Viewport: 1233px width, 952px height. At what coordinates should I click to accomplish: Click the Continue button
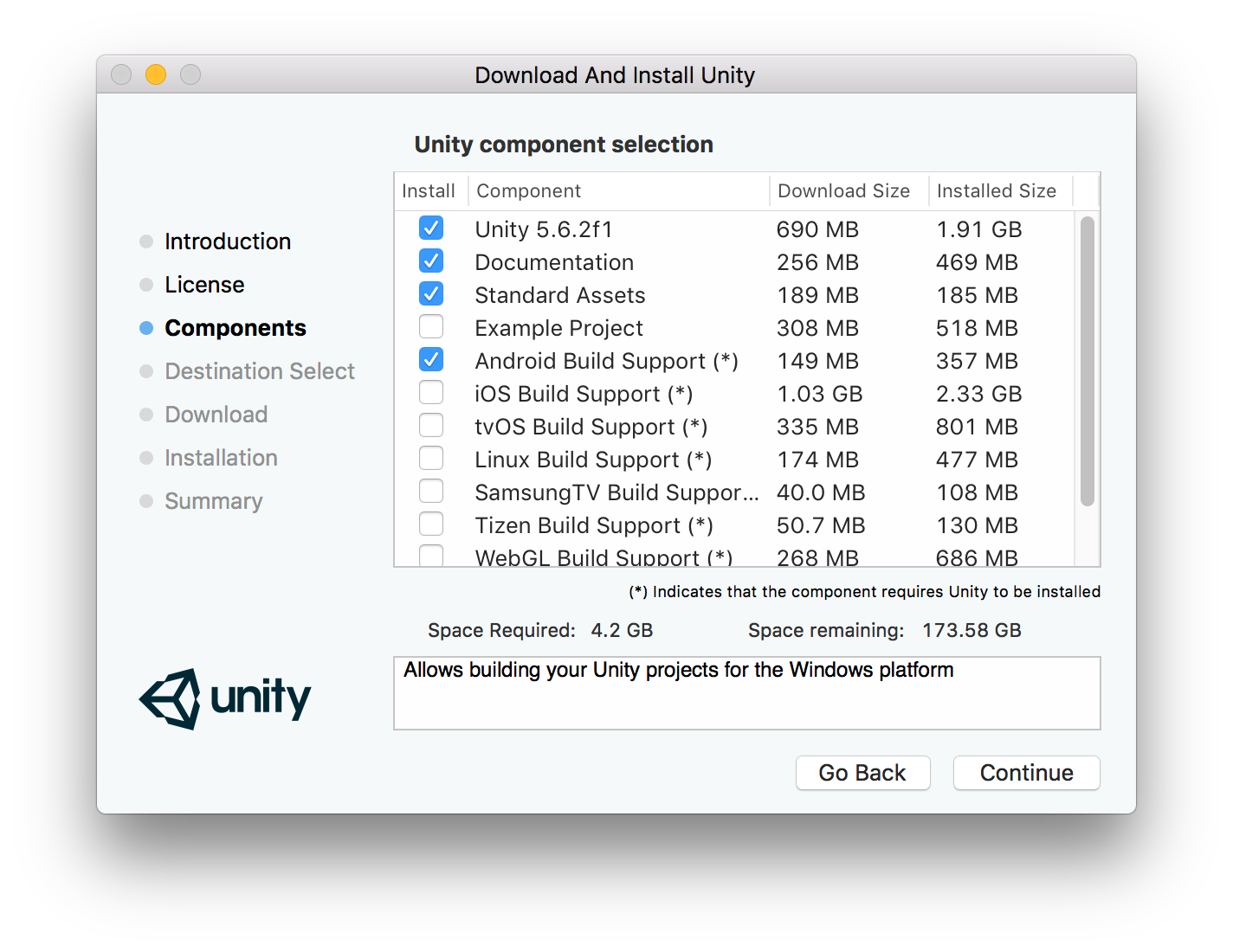1027,773
